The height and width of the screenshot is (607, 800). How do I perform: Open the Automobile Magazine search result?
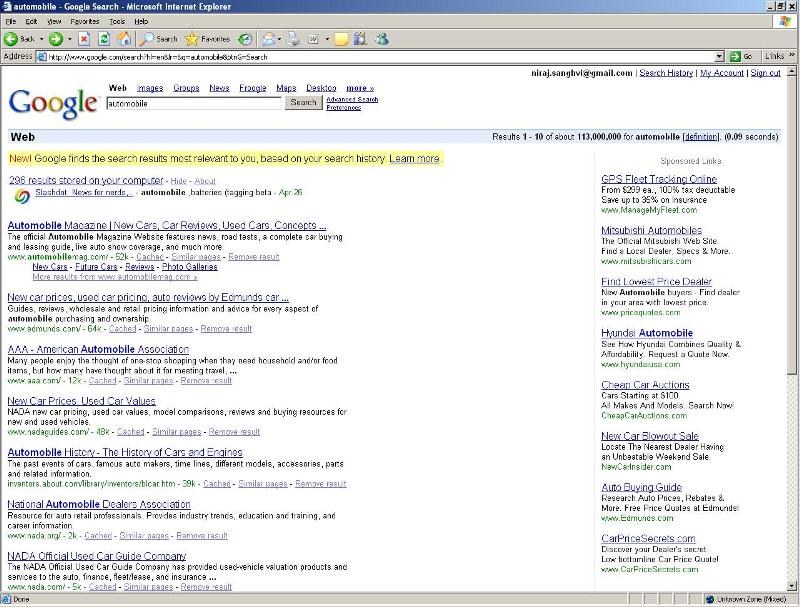(167, 225)
